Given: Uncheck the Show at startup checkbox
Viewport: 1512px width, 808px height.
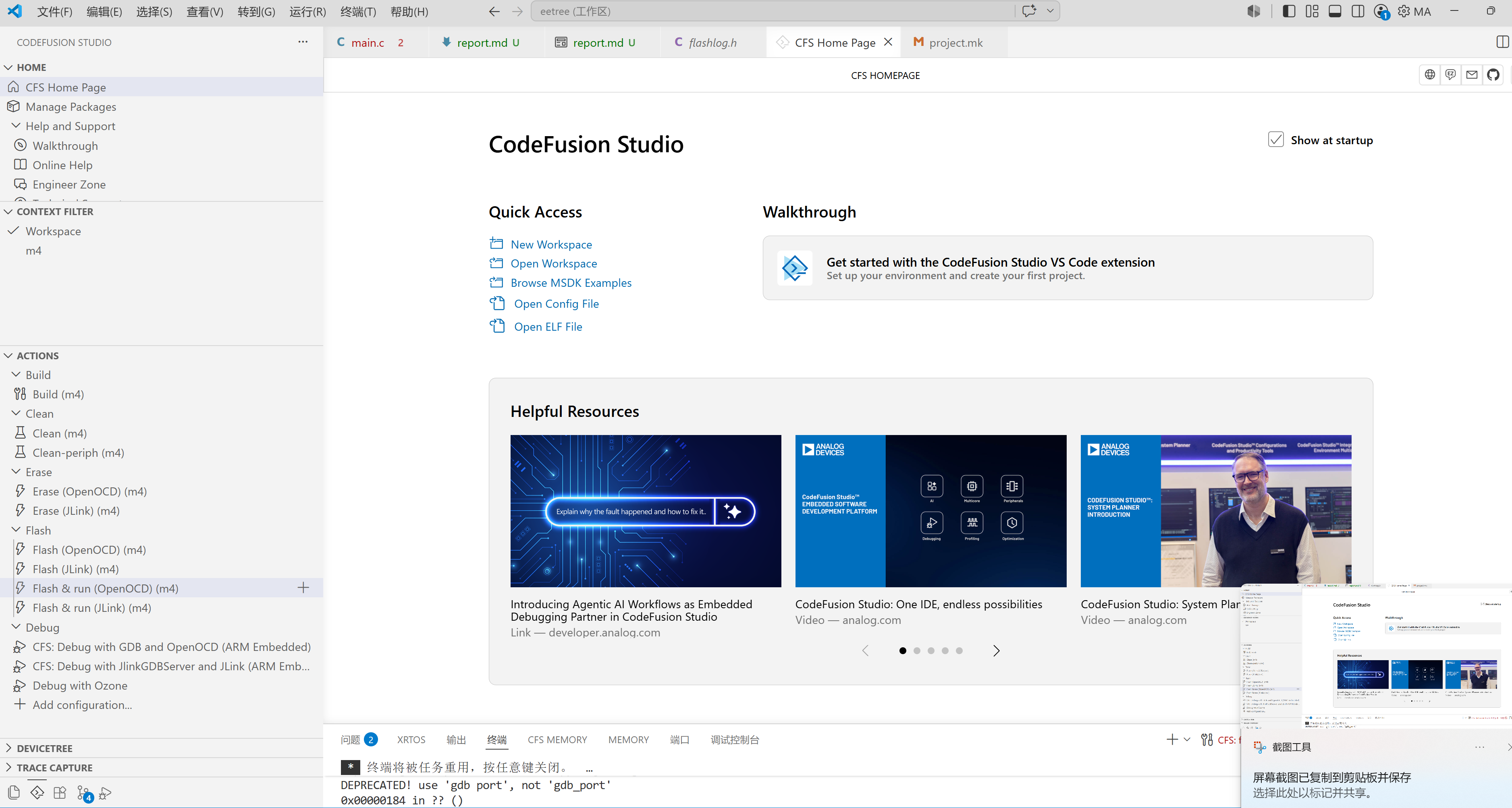Looking at the screenshot, I should [x=1275, y=140].
